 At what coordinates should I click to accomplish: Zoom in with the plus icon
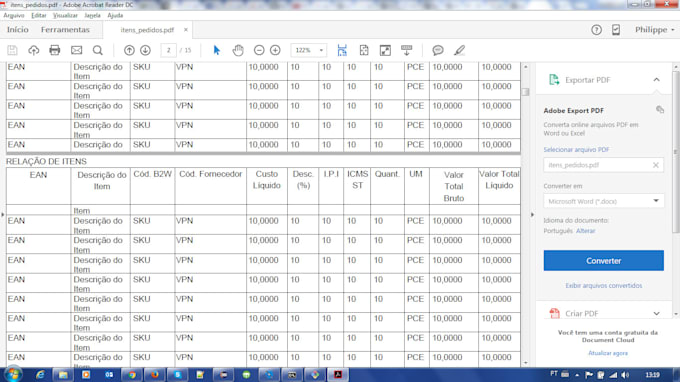pyautogui.click(x=275, y=50)
